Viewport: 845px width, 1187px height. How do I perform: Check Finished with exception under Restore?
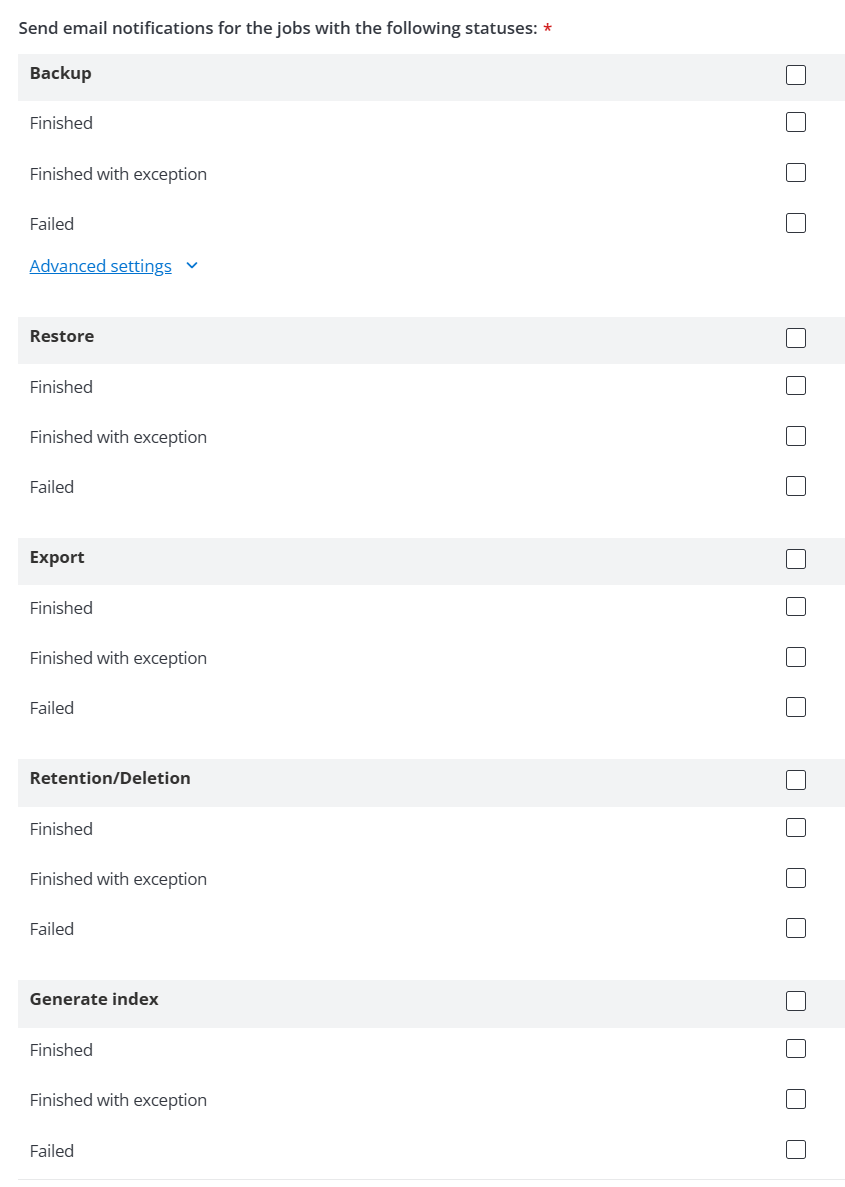(x=795, y=436)
